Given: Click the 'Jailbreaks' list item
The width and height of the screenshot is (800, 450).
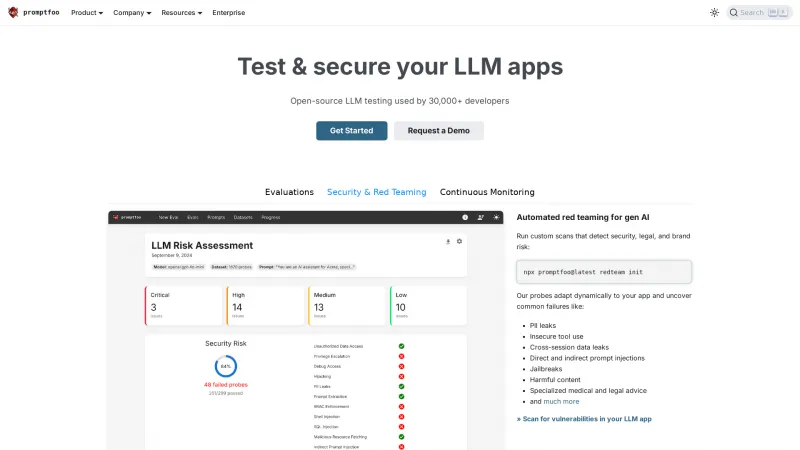Looking at the screenshot, I should tap(546, 369).
